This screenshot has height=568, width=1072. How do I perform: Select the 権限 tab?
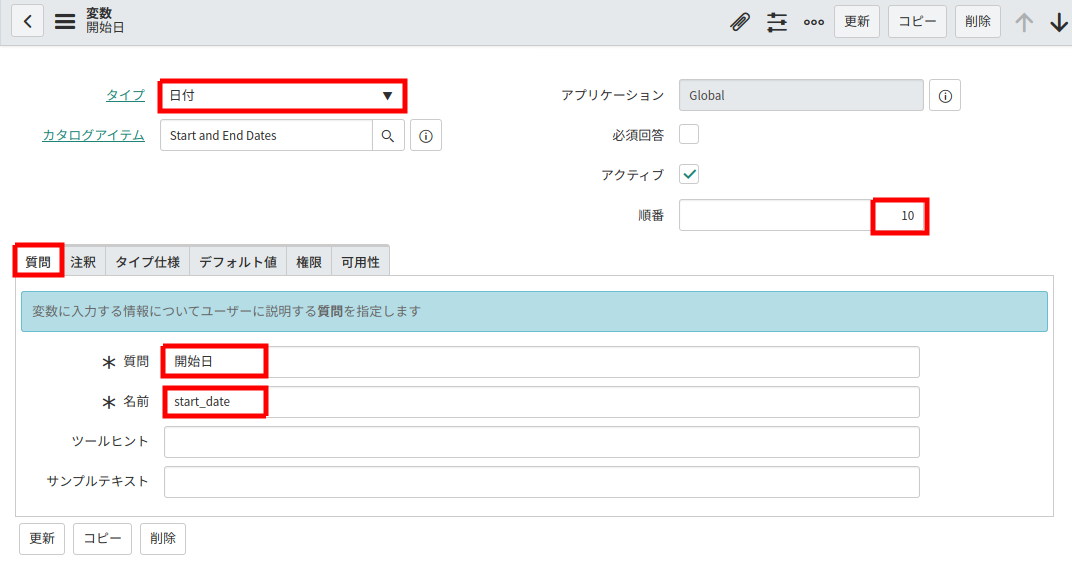[309, 262]
